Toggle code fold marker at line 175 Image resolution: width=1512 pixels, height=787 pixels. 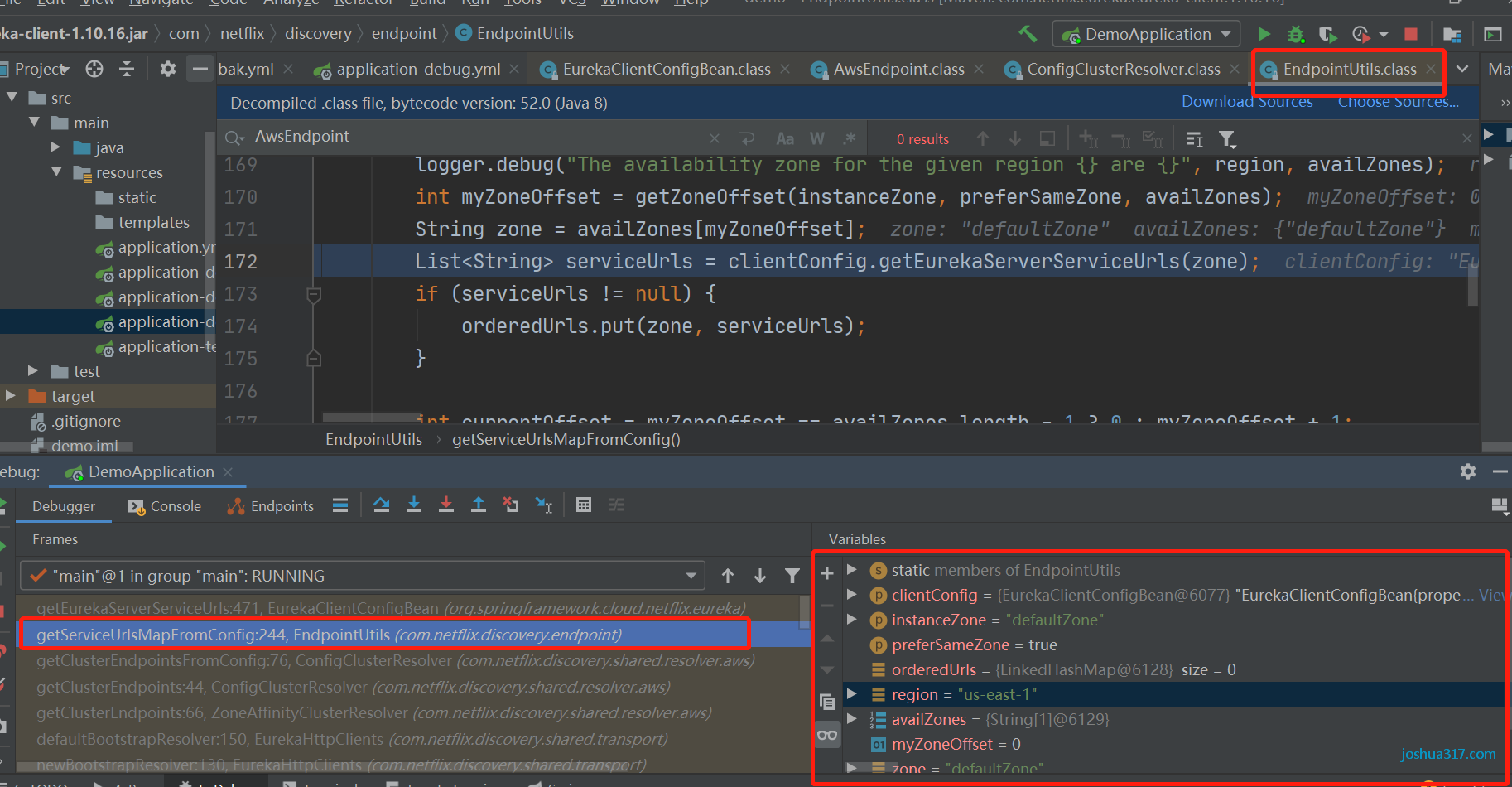coord(314,358)
